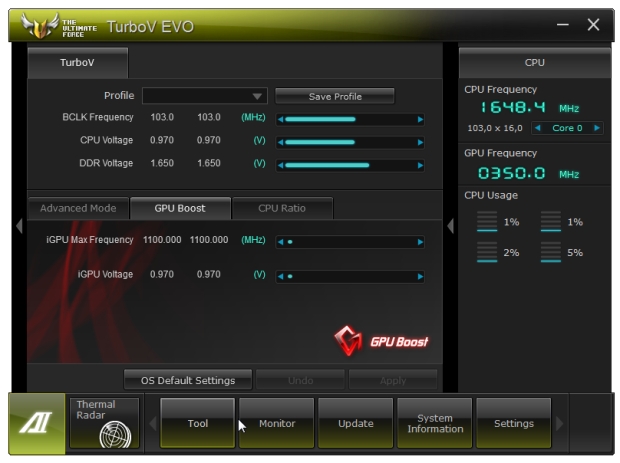
Task: Switch to previous CPU core
Action: [x=537, y=128]
